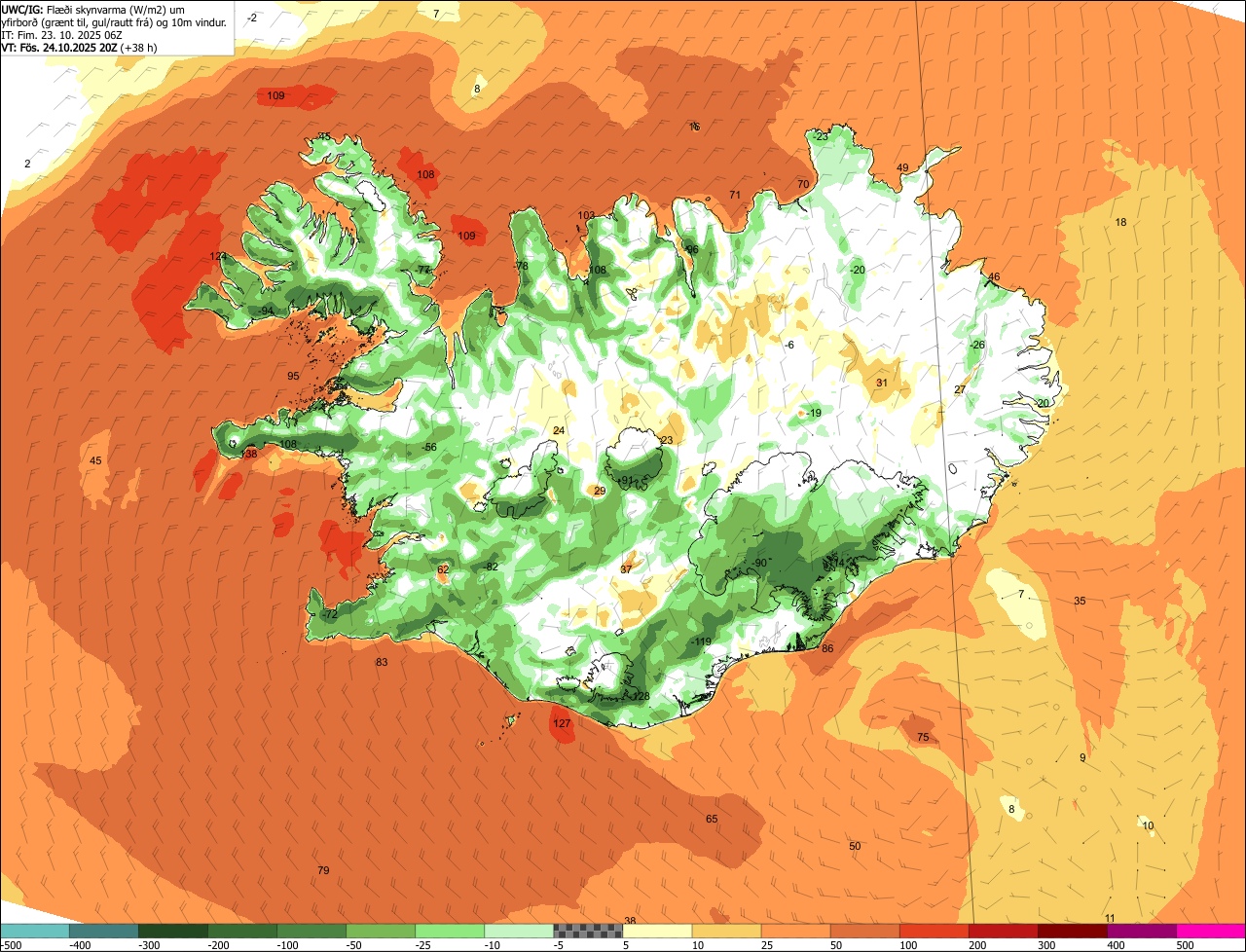Click the map value '127' off the south coast
This screenshot has height=952, width=1246.
(562, 723)
